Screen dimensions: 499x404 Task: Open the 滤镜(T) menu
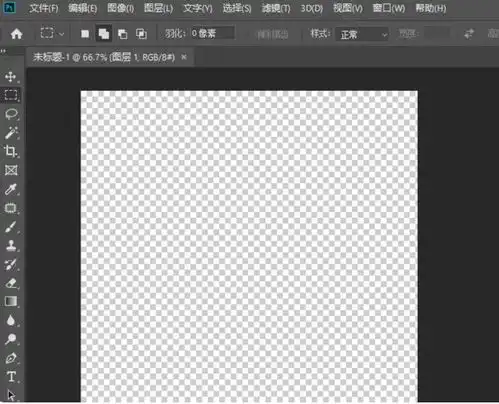276,8
